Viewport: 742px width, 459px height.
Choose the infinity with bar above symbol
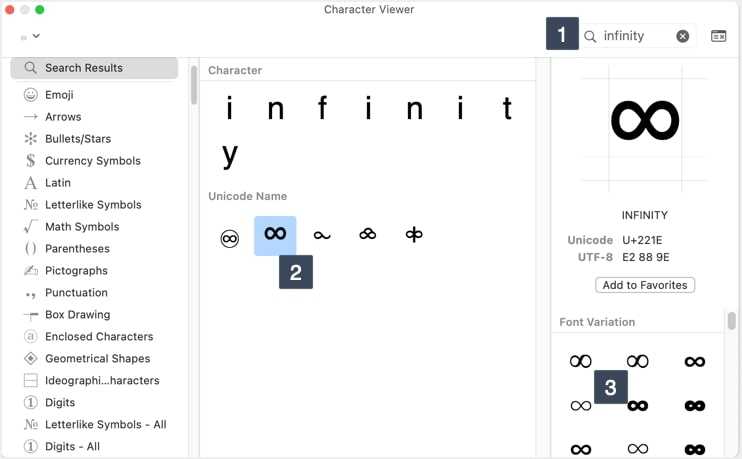click(368, 234)
